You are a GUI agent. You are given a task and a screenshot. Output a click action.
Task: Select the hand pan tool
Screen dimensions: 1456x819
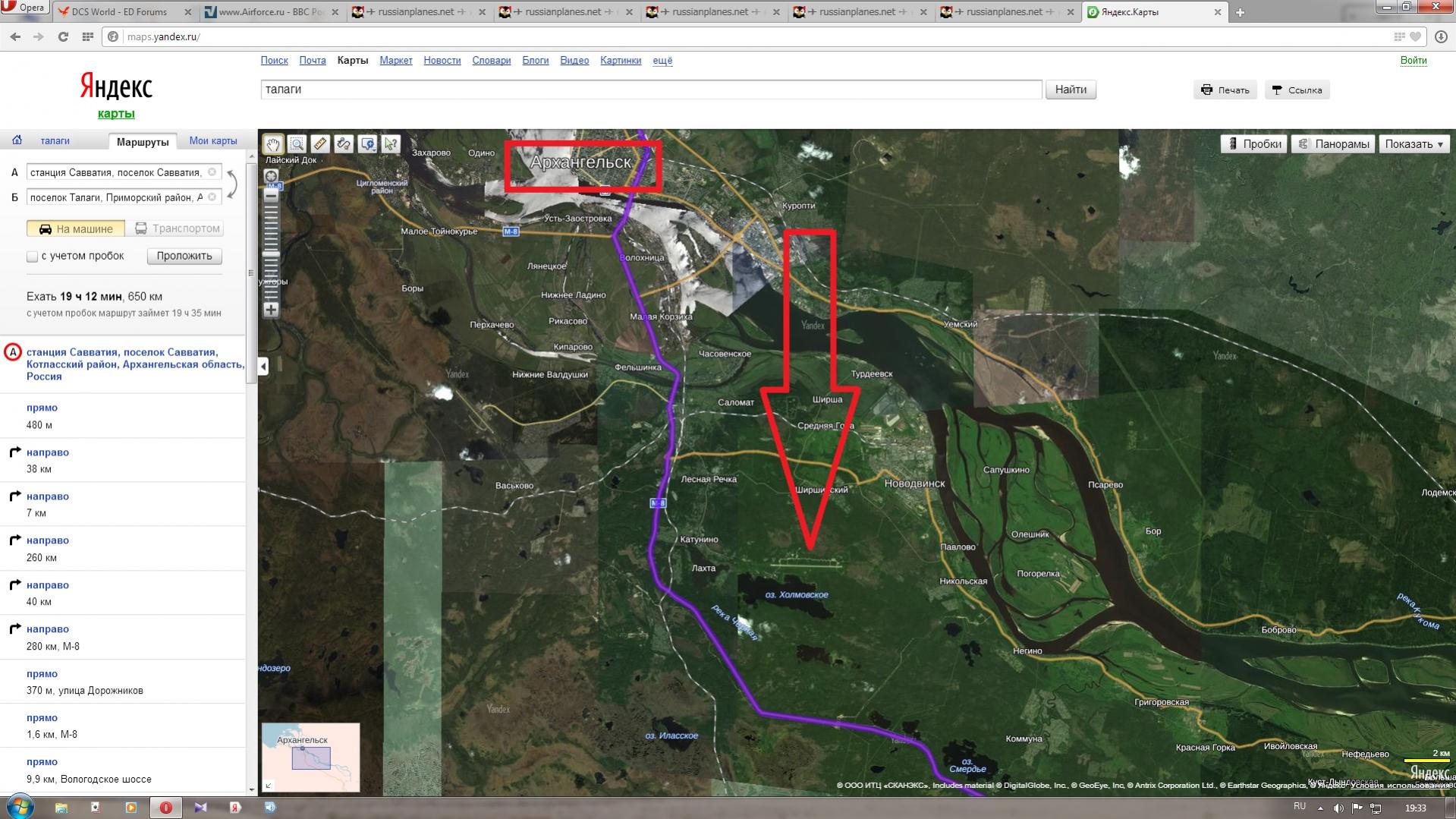[x=272, y=144]
